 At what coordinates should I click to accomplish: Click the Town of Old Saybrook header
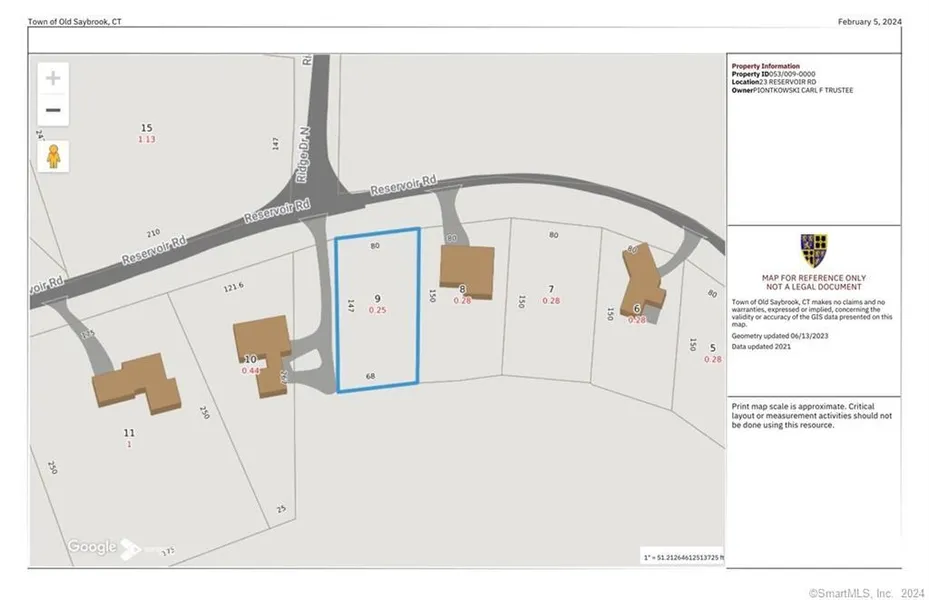click(x=76, y=21)
